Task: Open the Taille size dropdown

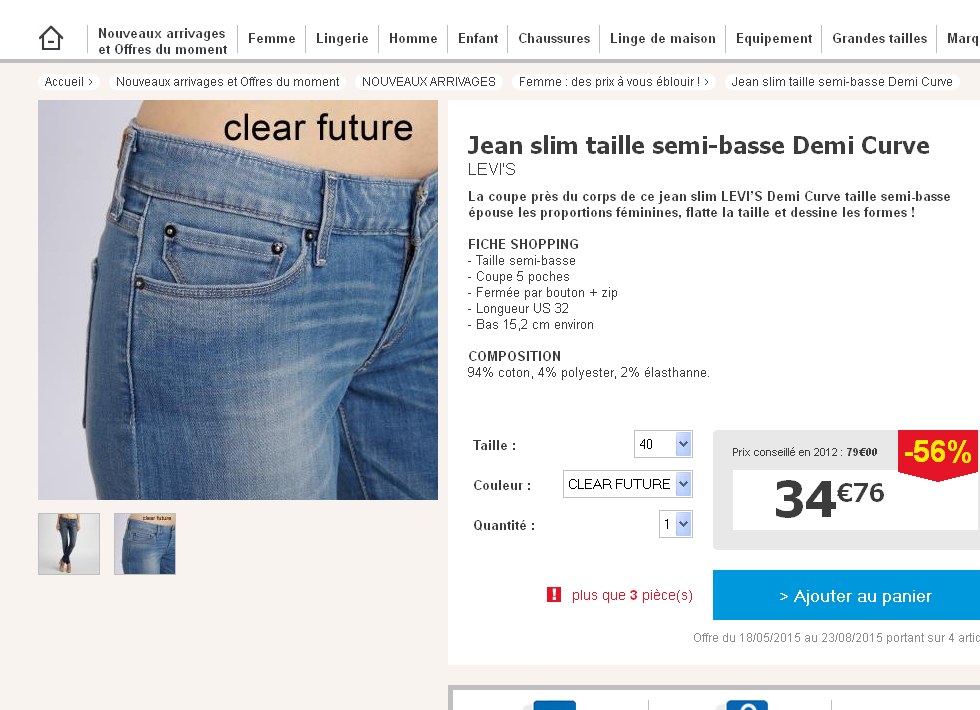Action: click(x=663, y=444)
